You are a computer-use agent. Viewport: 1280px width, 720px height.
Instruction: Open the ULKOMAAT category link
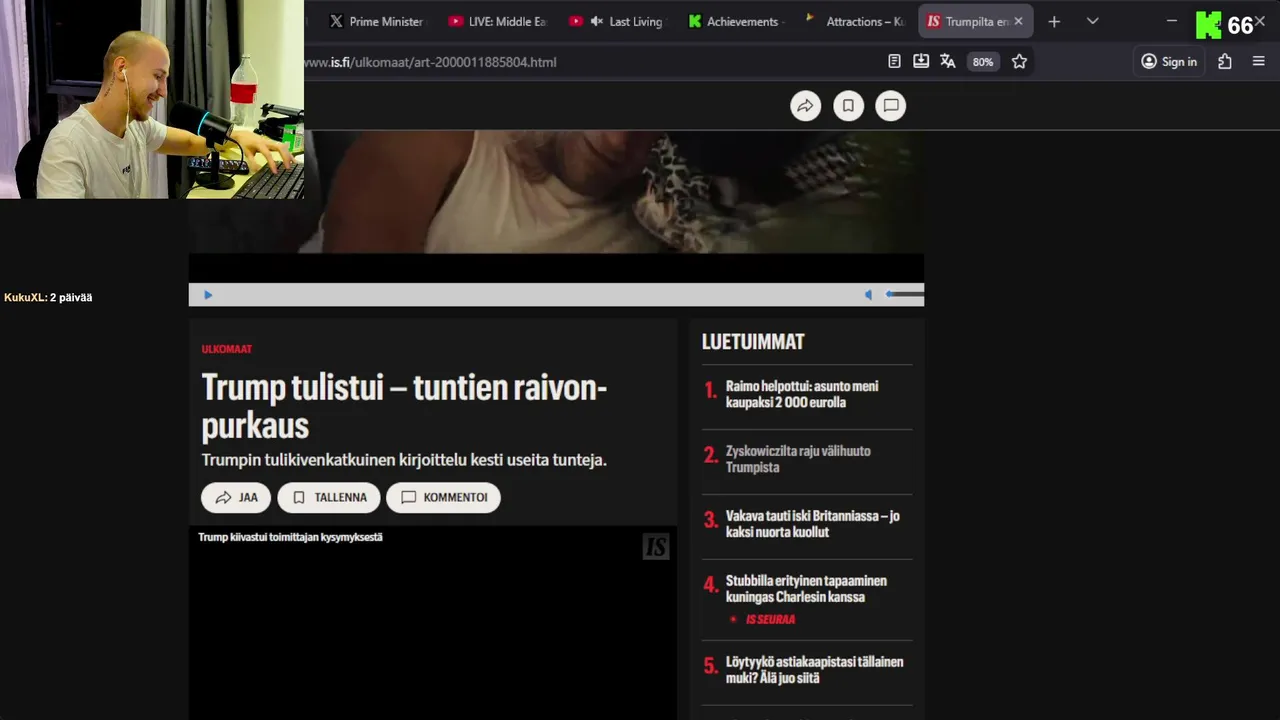point(227,349)
